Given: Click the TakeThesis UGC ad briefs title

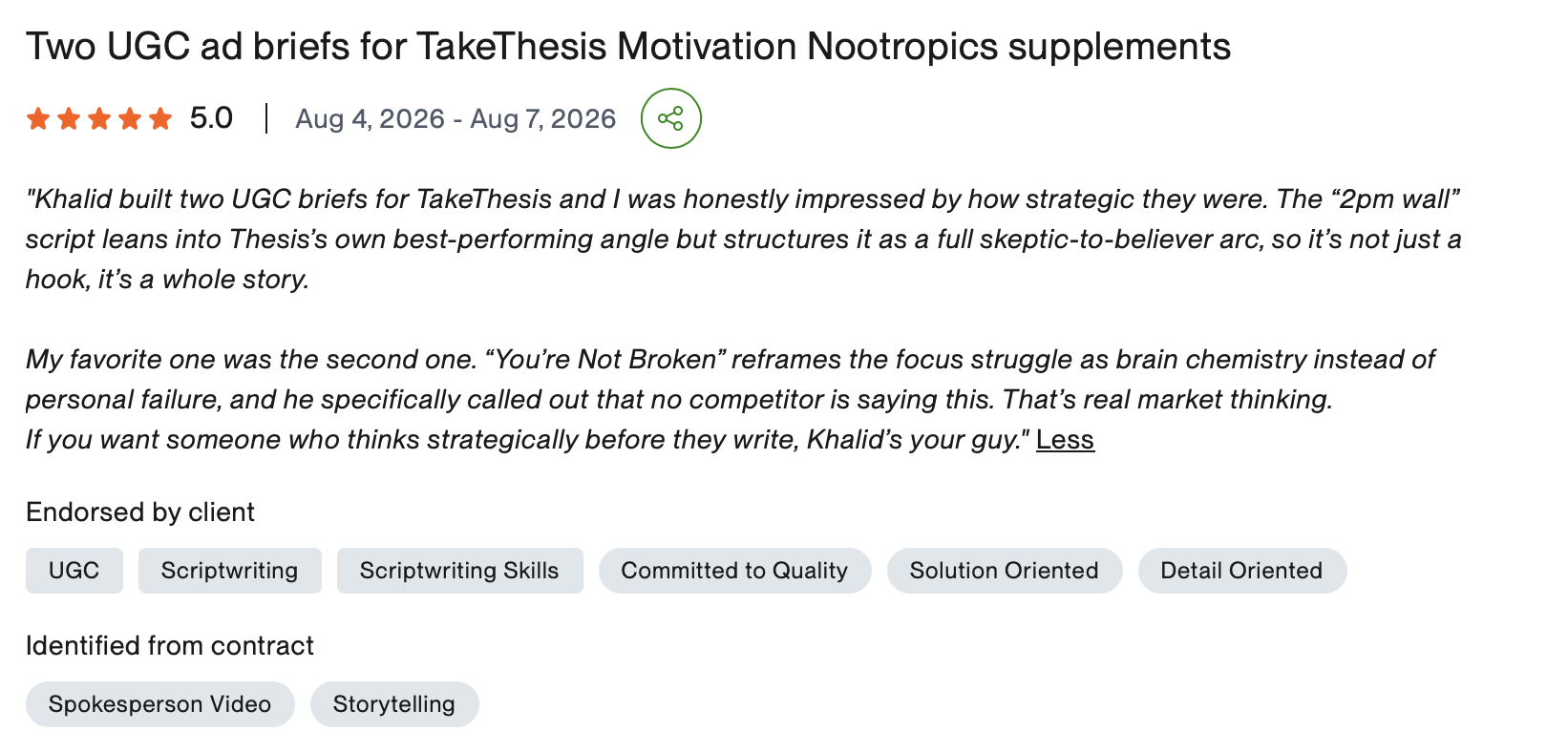Looking at the screenshot, I should tap(628, 46).
